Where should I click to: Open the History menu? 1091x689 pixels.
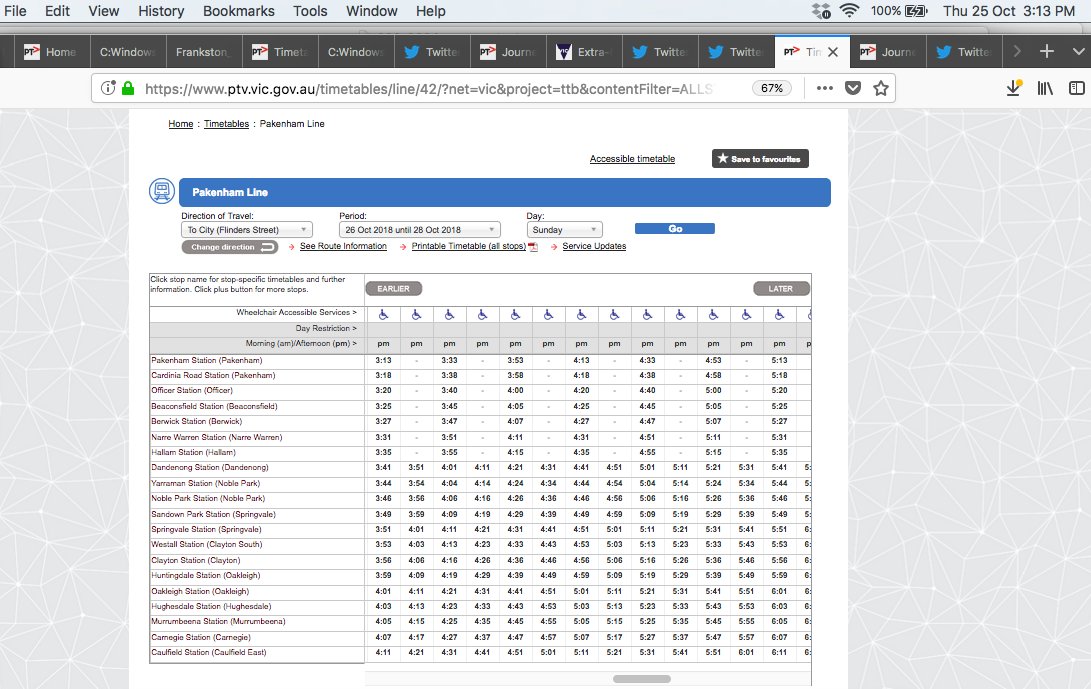[x=161, y=11]
